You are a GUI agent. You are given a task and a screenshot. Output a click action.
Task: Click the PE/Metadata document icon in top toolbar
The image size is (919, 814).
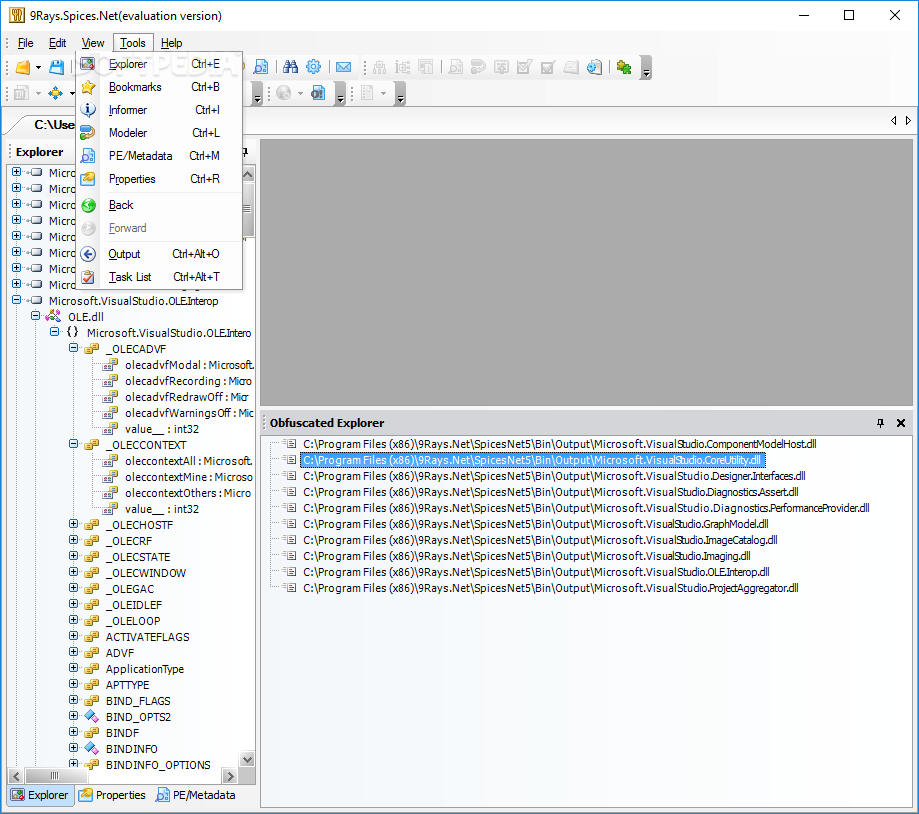pos(261,67)
